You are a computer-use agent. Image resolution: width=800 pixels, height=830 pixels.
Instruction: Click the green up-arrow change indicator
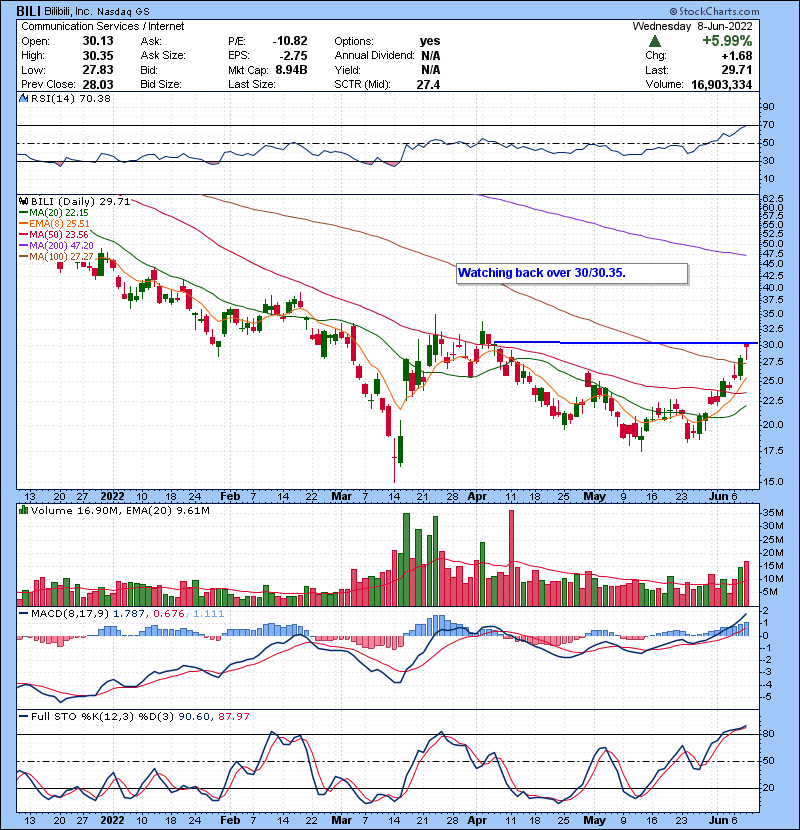[654, 41]
